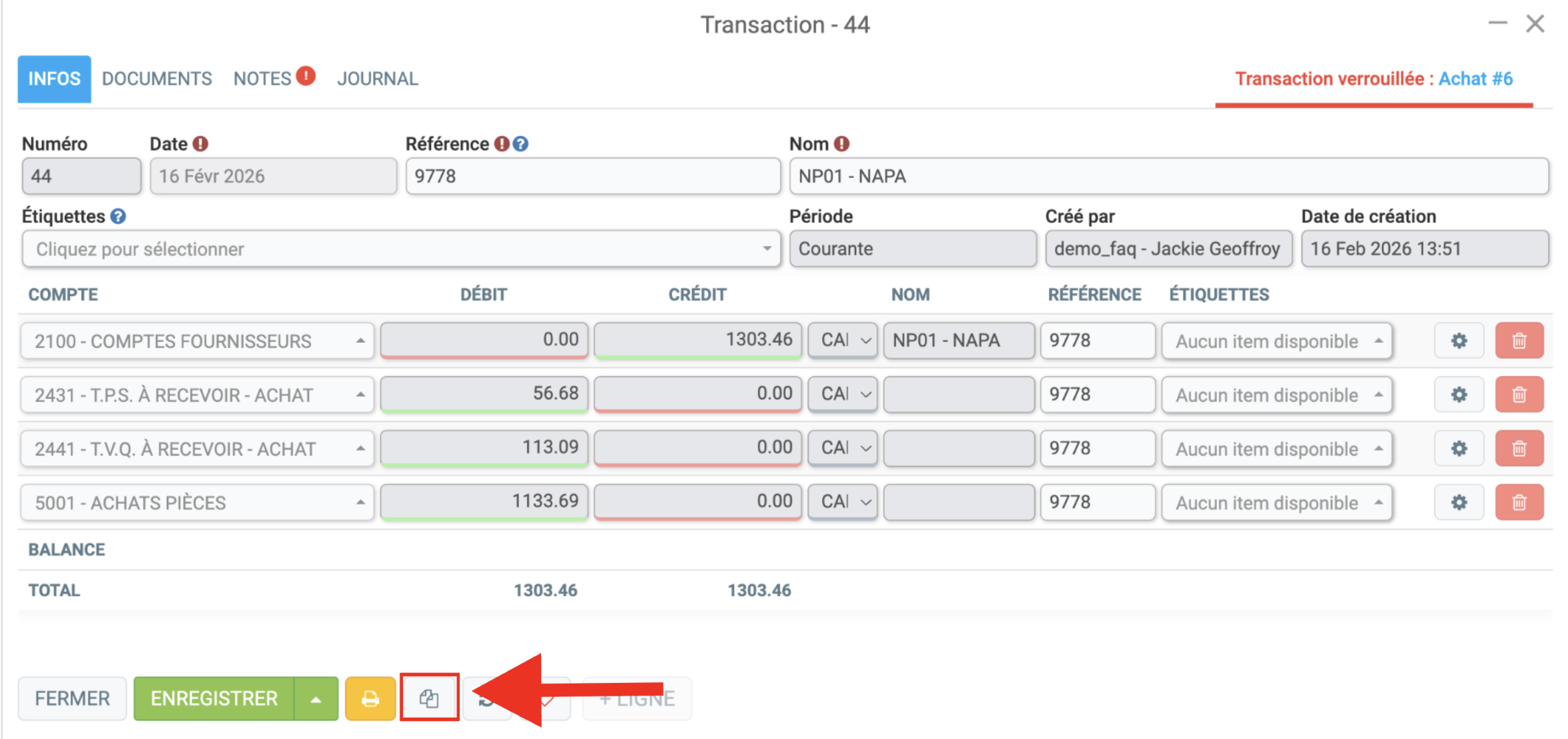Switch to the JOURNAL tab
Screen dimensions: 1568x739
click(x=378, y=79)
